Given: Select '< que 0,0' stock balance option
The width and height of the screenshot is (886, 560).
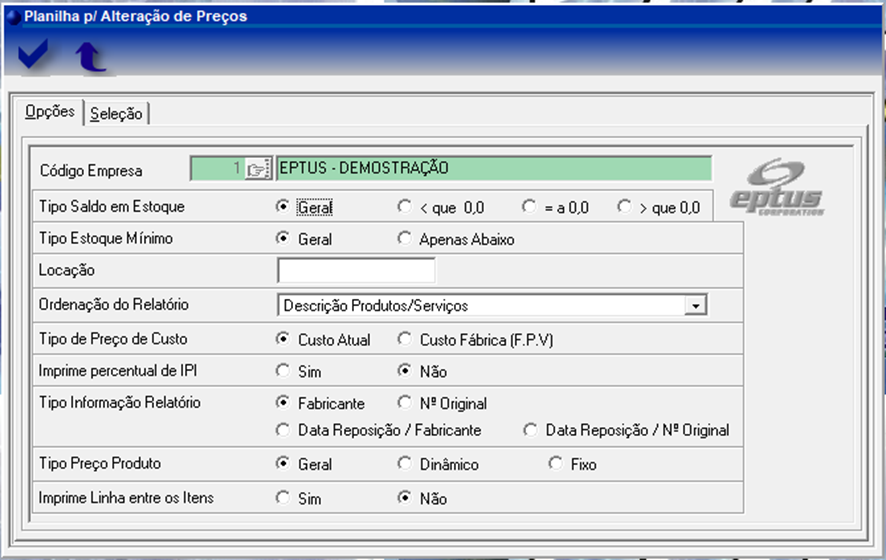Looking at the screenshot, I should point(404,207).
